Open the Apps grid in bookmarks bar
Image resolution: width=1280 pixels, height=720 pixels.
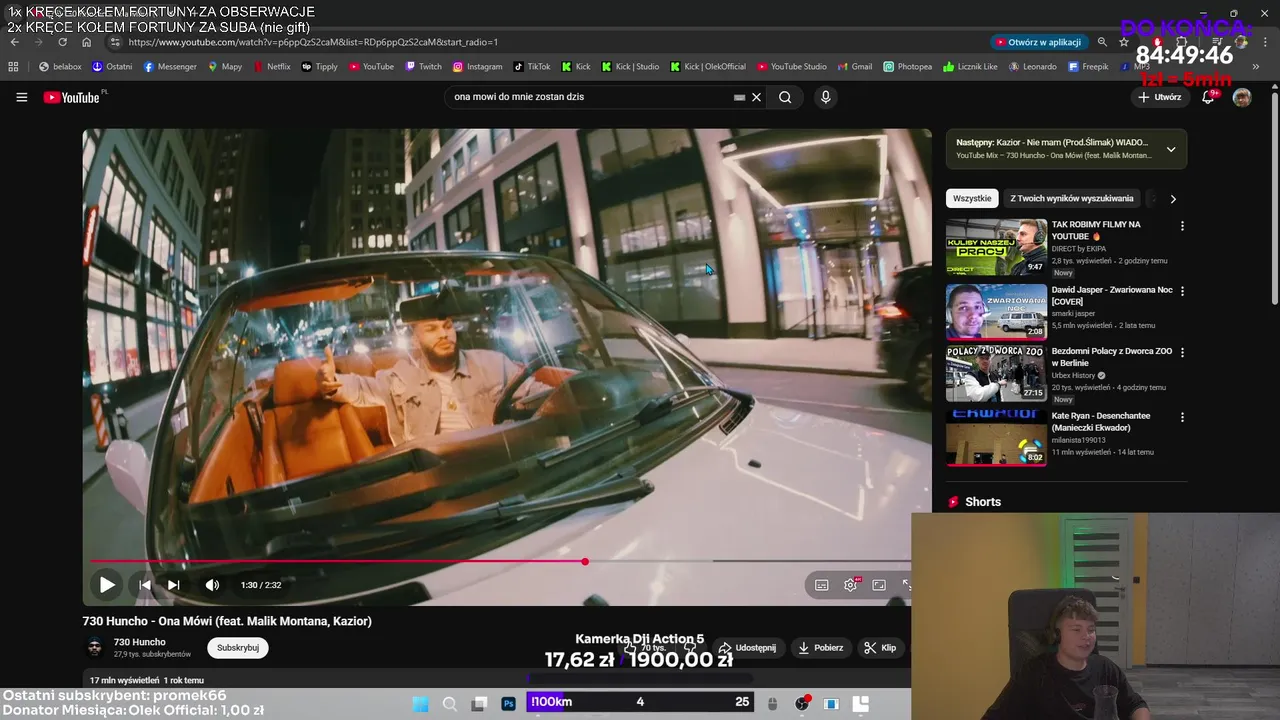click(13, 67)
